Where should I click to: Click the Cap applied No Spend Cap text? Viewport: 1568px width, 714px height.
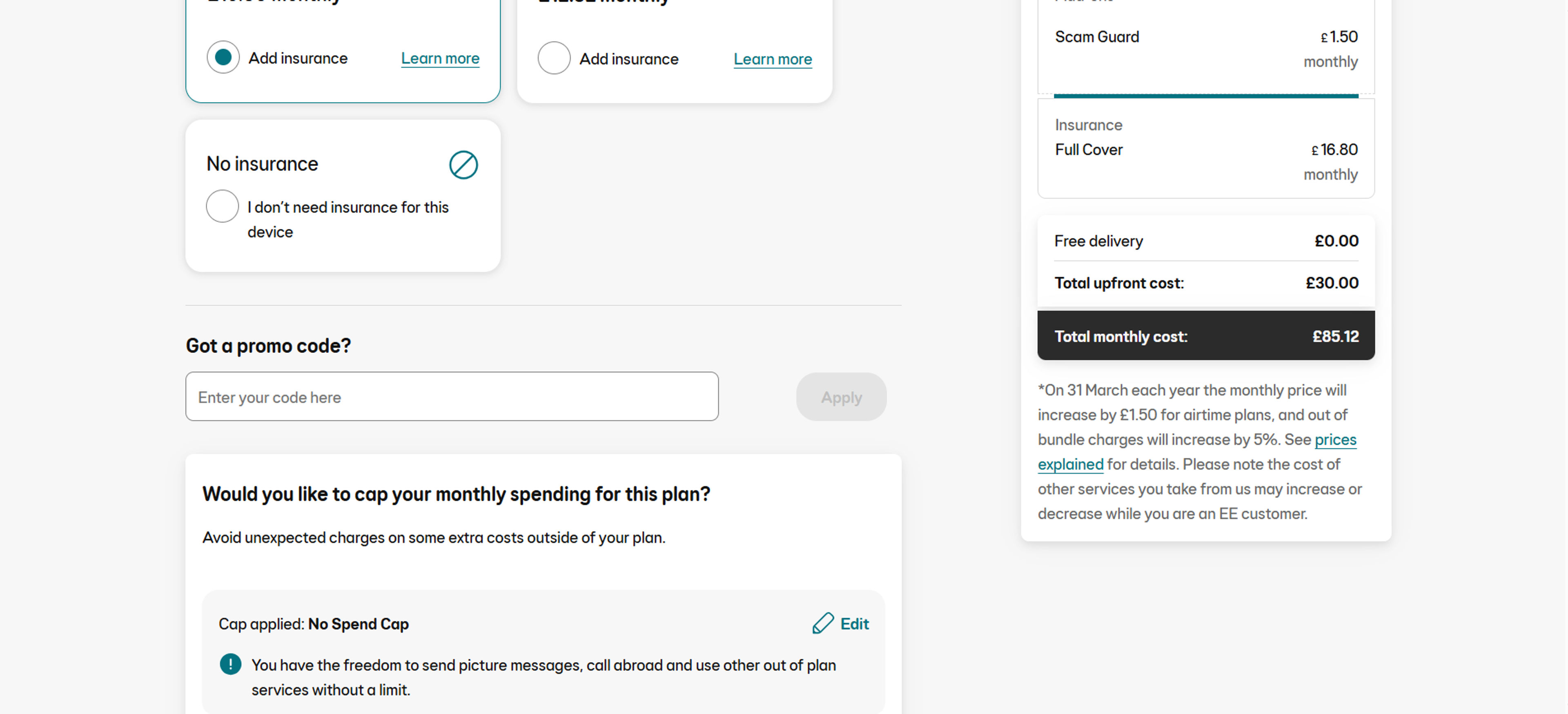pyautogui.click(x=314, y=625)
